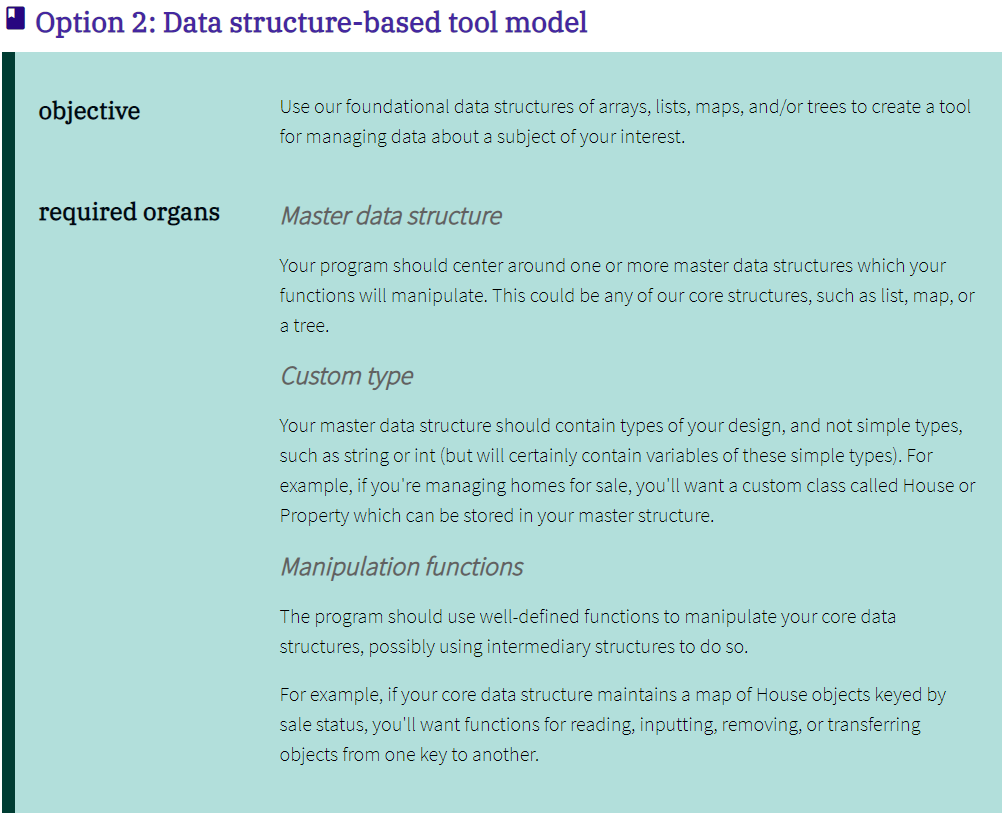Click the words 'a tree.' ending first paragraph
Image resolution: width=1005 pixels, height=816 pixels.
point(304,326)
